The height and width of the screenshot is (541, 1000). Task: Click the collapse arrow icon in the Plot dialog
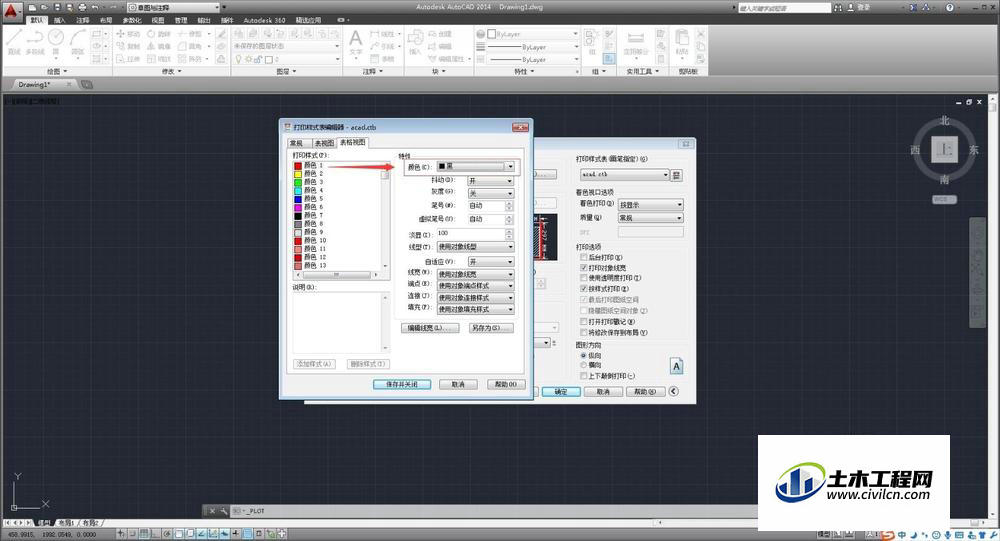[x=673, y=391]
